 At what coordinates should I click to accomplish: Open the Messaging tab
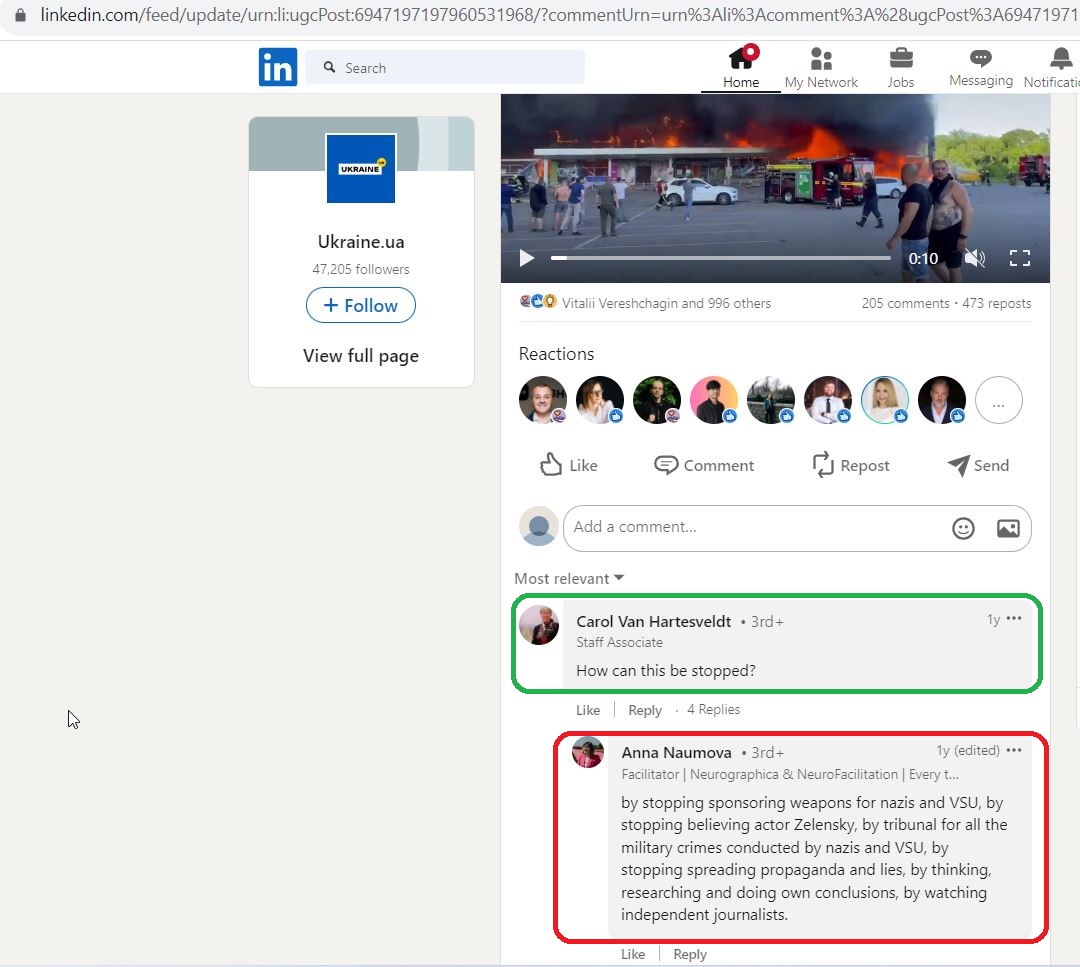coord(981,67)
